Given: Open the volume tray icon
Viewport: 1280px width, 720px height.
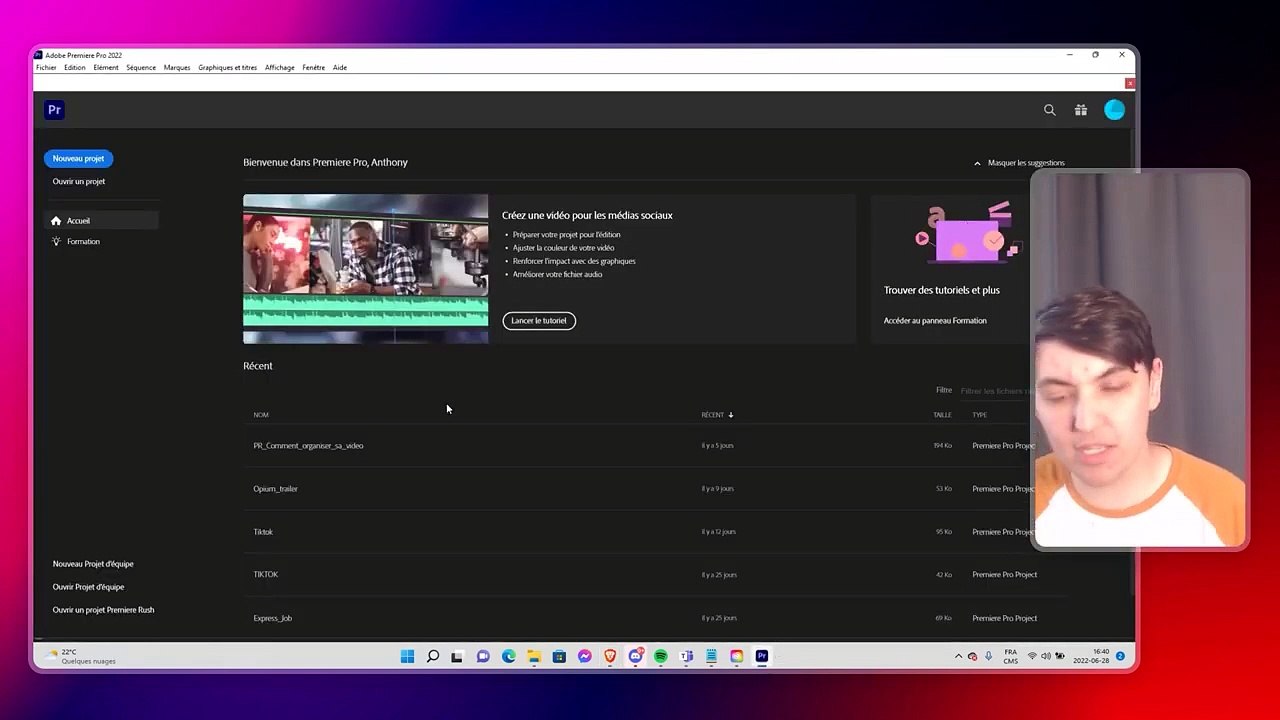Looking at the screenshot, I should (1046, 656).
